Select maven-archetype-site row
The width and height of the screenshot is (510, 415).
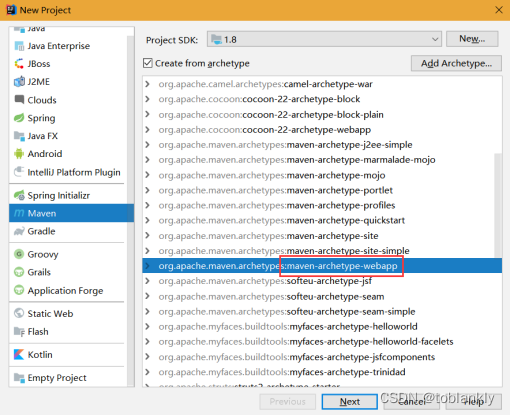coord(322,236)
